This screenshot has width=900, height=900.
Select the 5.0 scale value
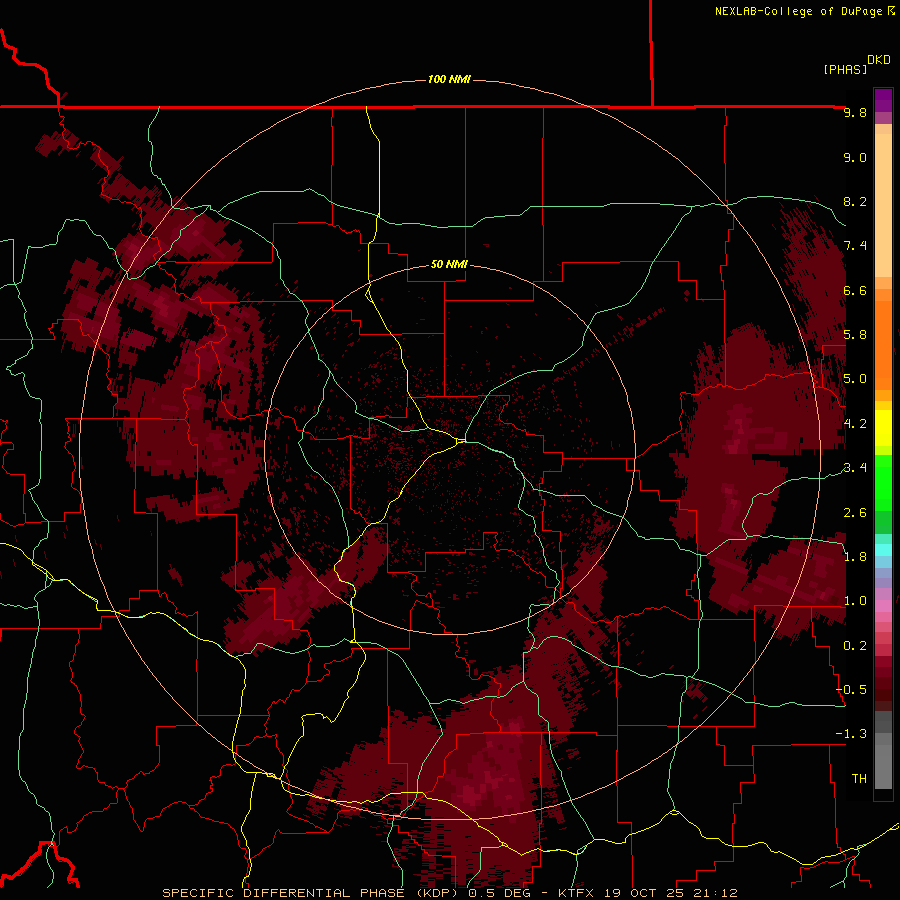pyautogui.click(x=855, y=379)
